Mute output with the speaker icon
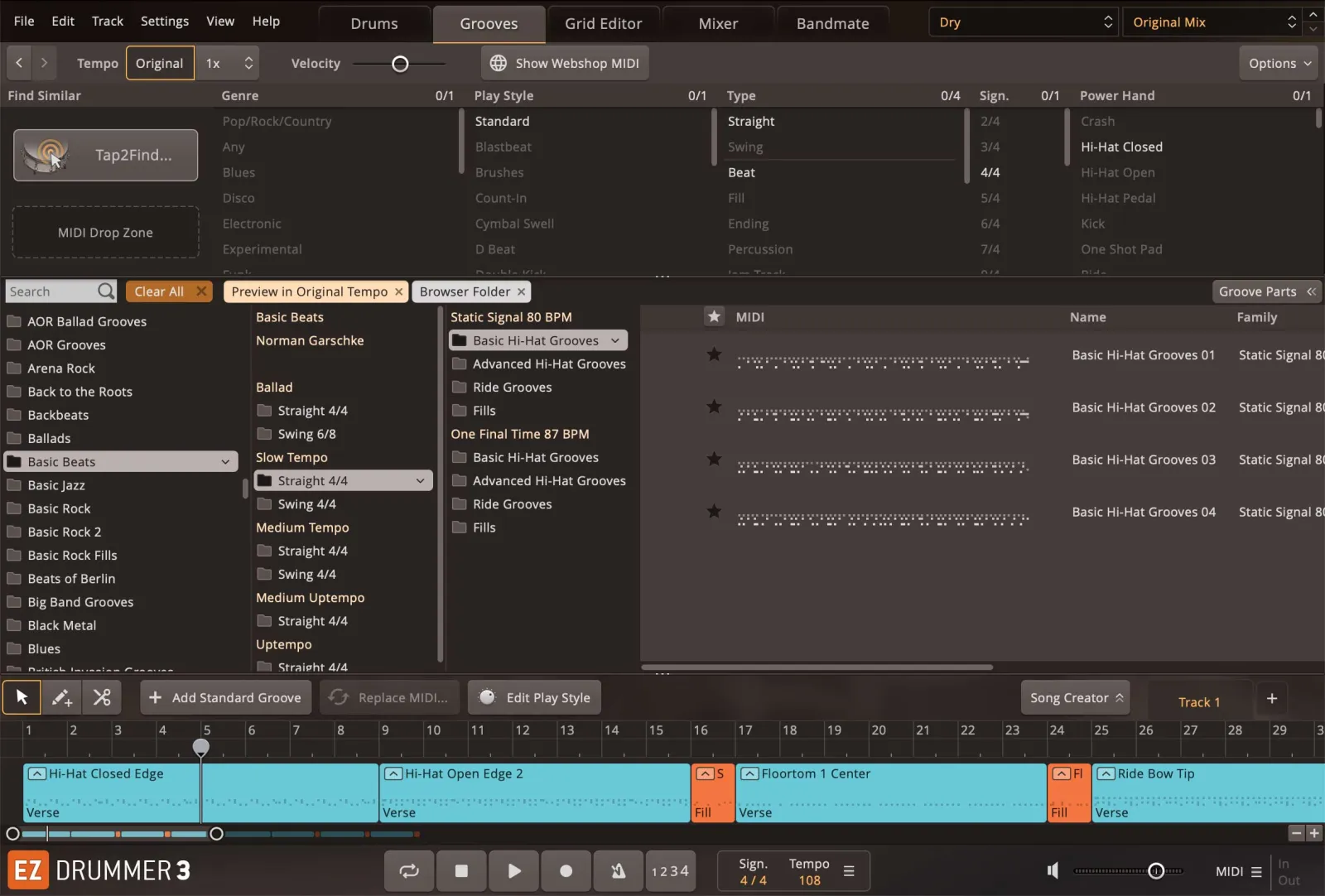1325x896 pixels. pyautogui.click(x=1053, y=870)
